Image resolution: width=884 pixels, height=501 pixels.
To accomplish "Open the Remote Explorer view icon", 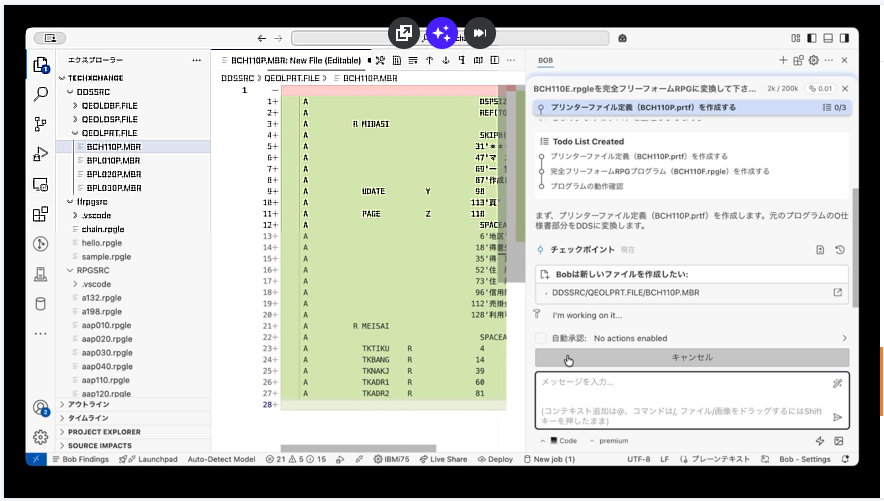I will point(41,184).
